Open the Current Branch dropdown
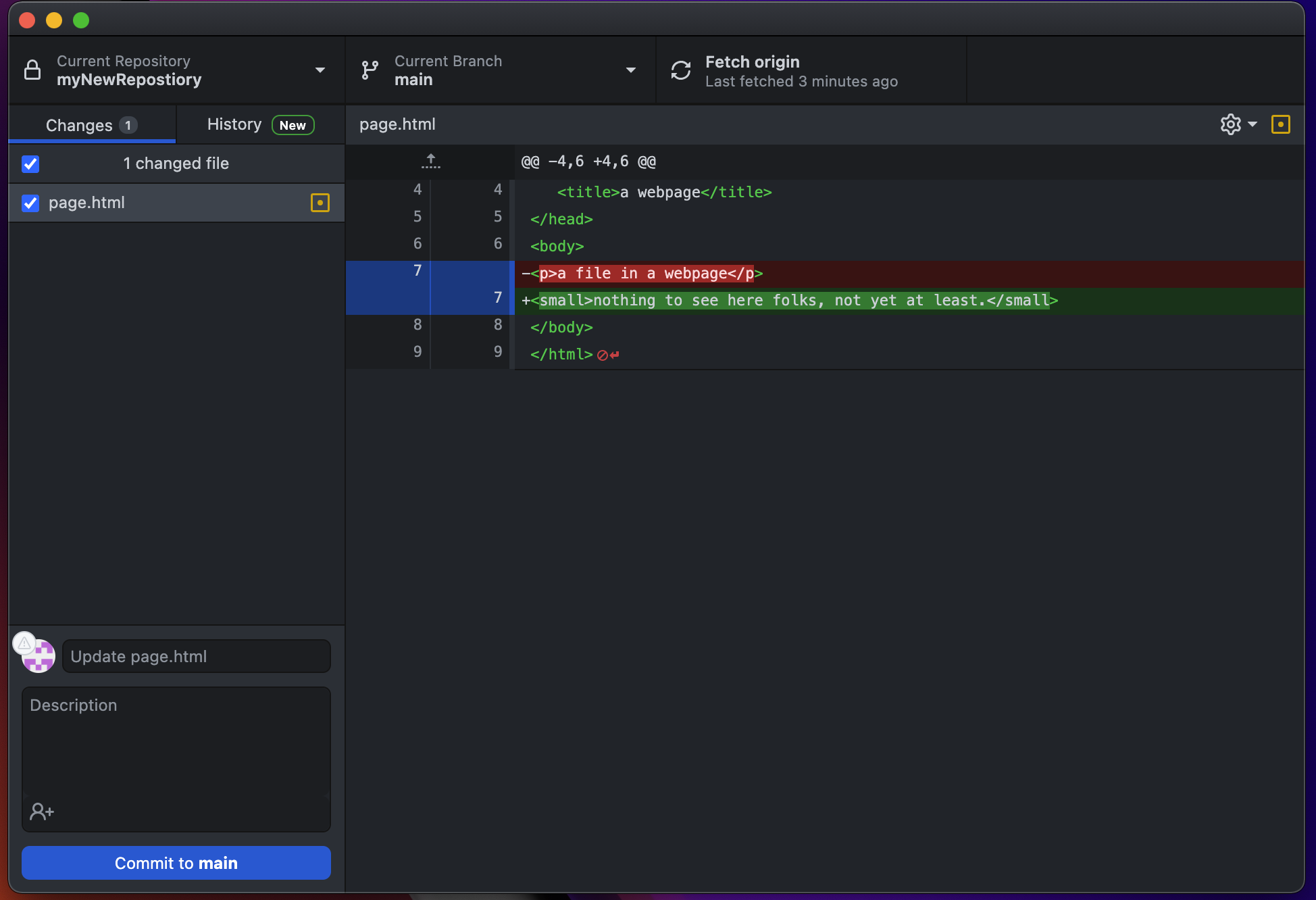Screen dimensions: 1316x900 tap(501, 70)
